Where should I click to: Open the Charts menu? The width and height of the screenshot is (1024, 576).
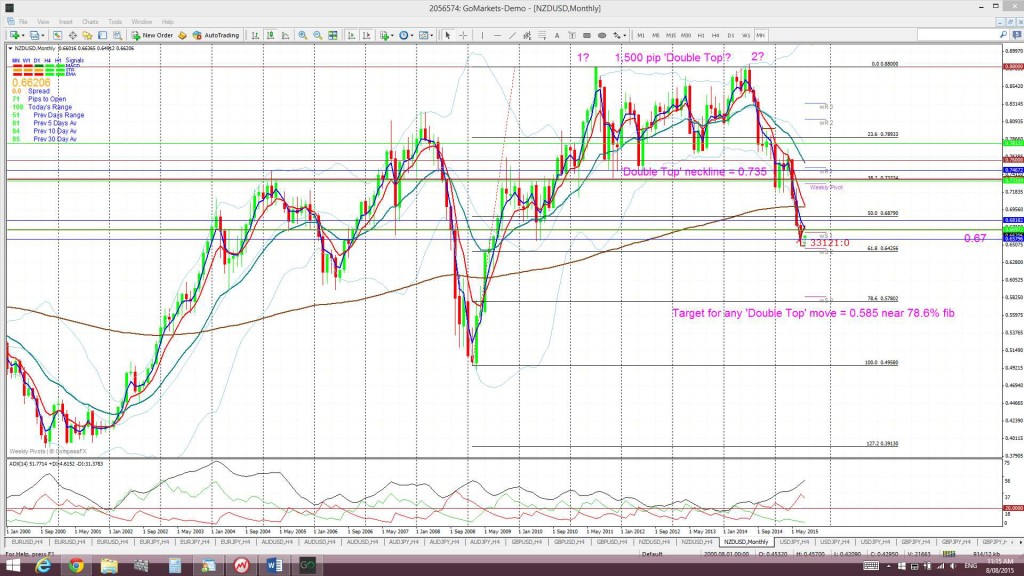tap(90, 22)
